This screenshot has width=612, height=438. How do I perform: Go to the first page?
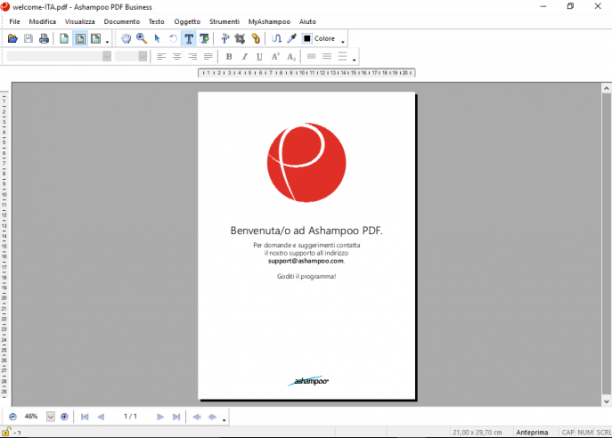85,417
